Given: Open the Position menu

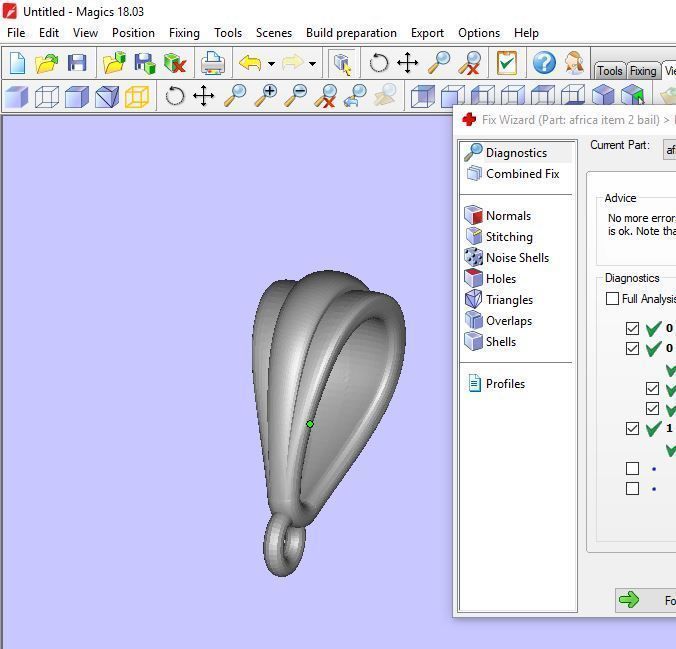Looking at the screenshot, I should coord(133,33).
